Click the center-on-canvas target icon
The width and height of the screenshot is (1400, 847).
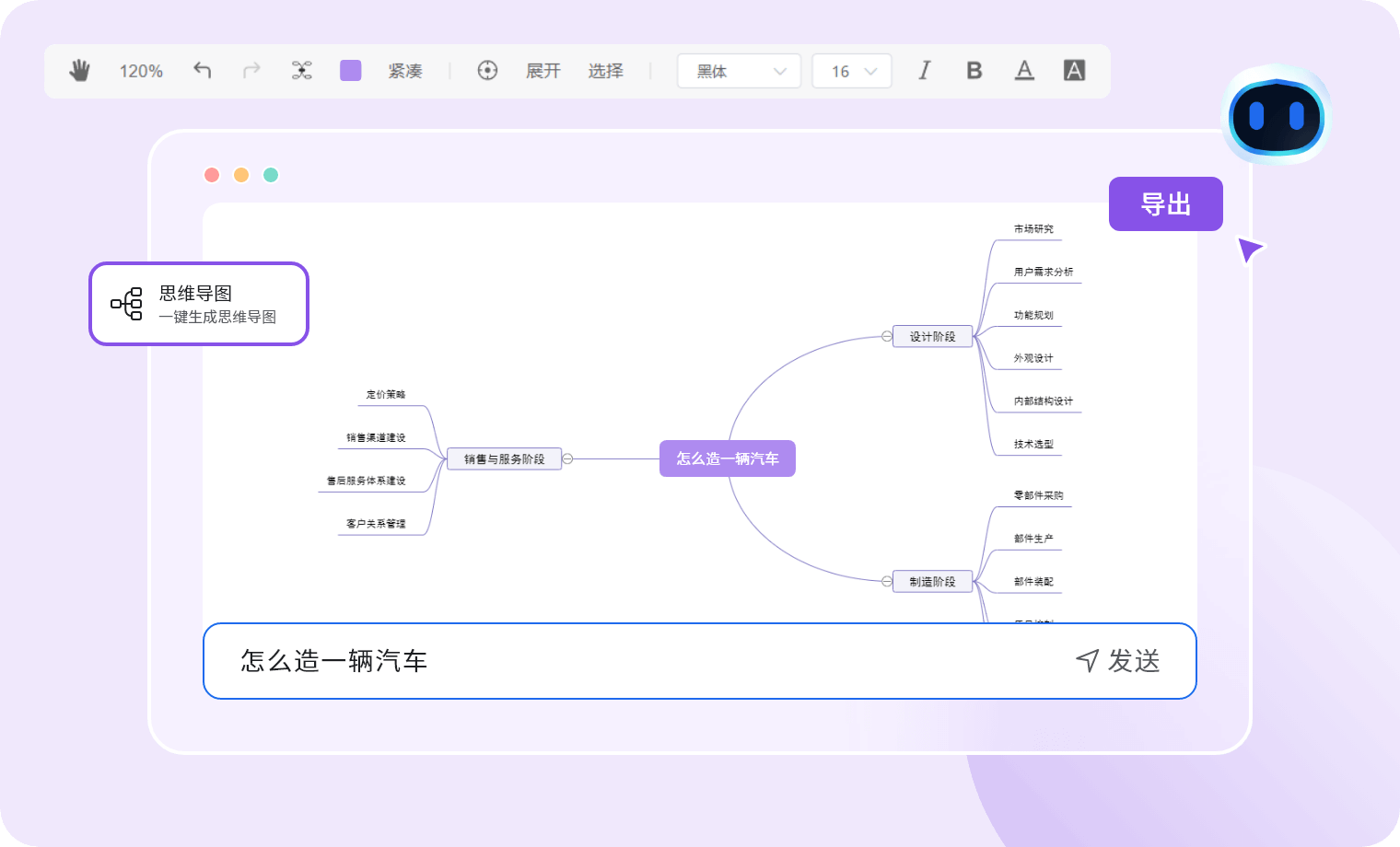pyautogui.click(x=488, y=70)
